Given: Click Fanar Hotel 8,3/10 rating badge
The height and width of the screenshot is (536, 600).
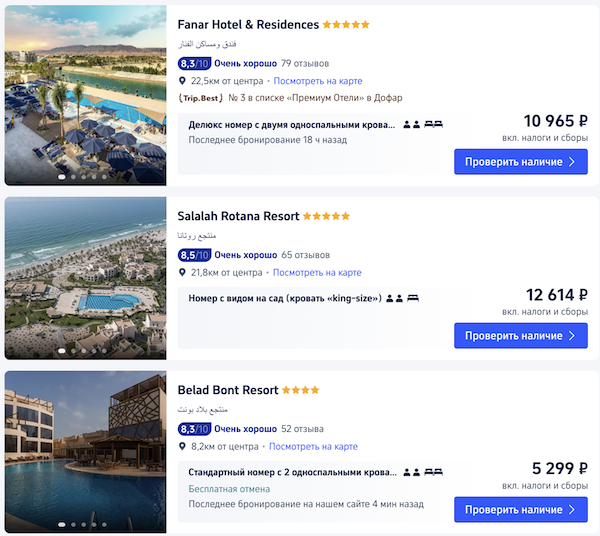Looking at the screenshot, I should pyautogui.click(x=194, y=63).
